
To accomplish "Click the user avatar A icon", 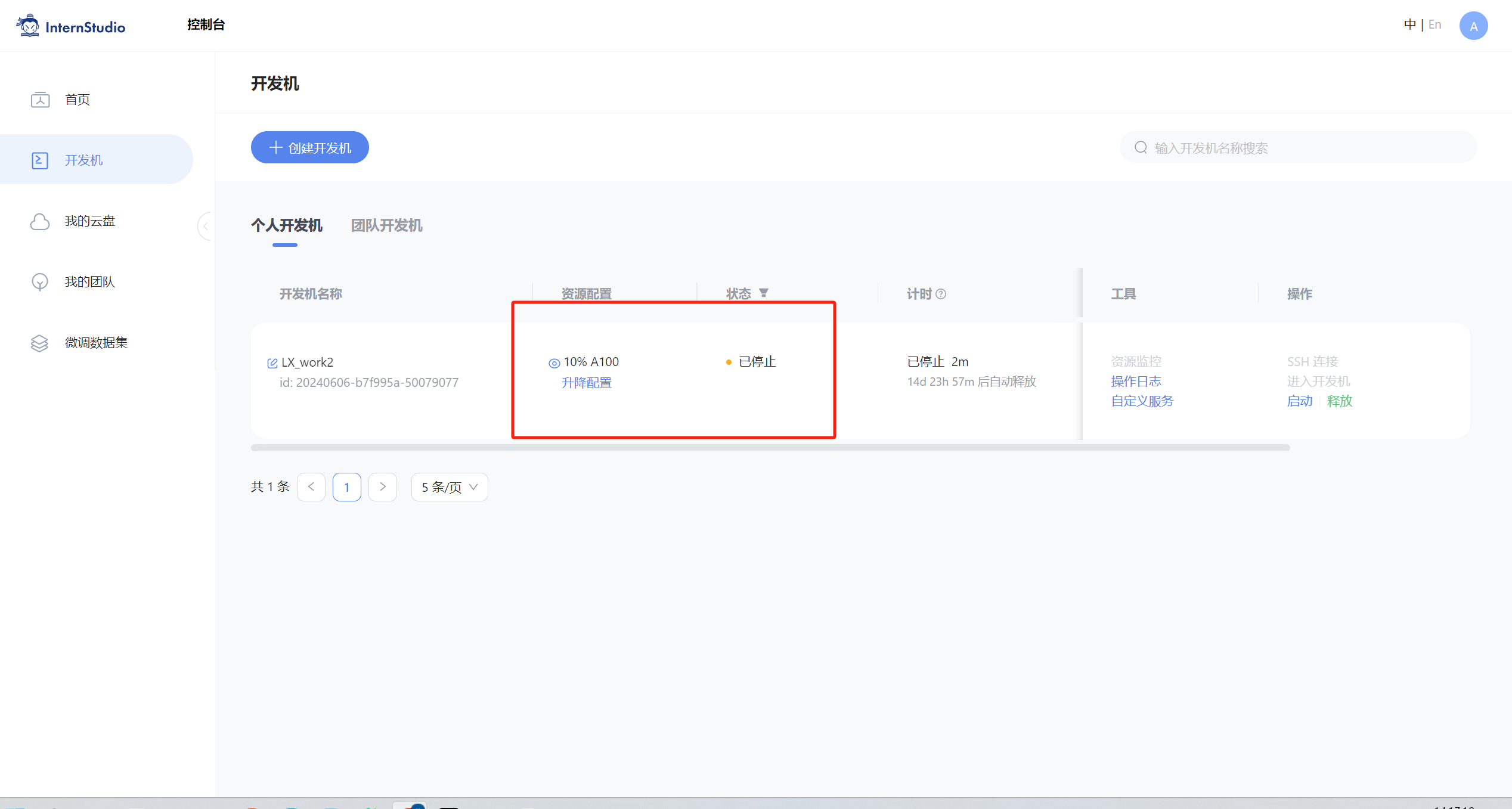I will pyautogui.click(x=1473, y=26).
